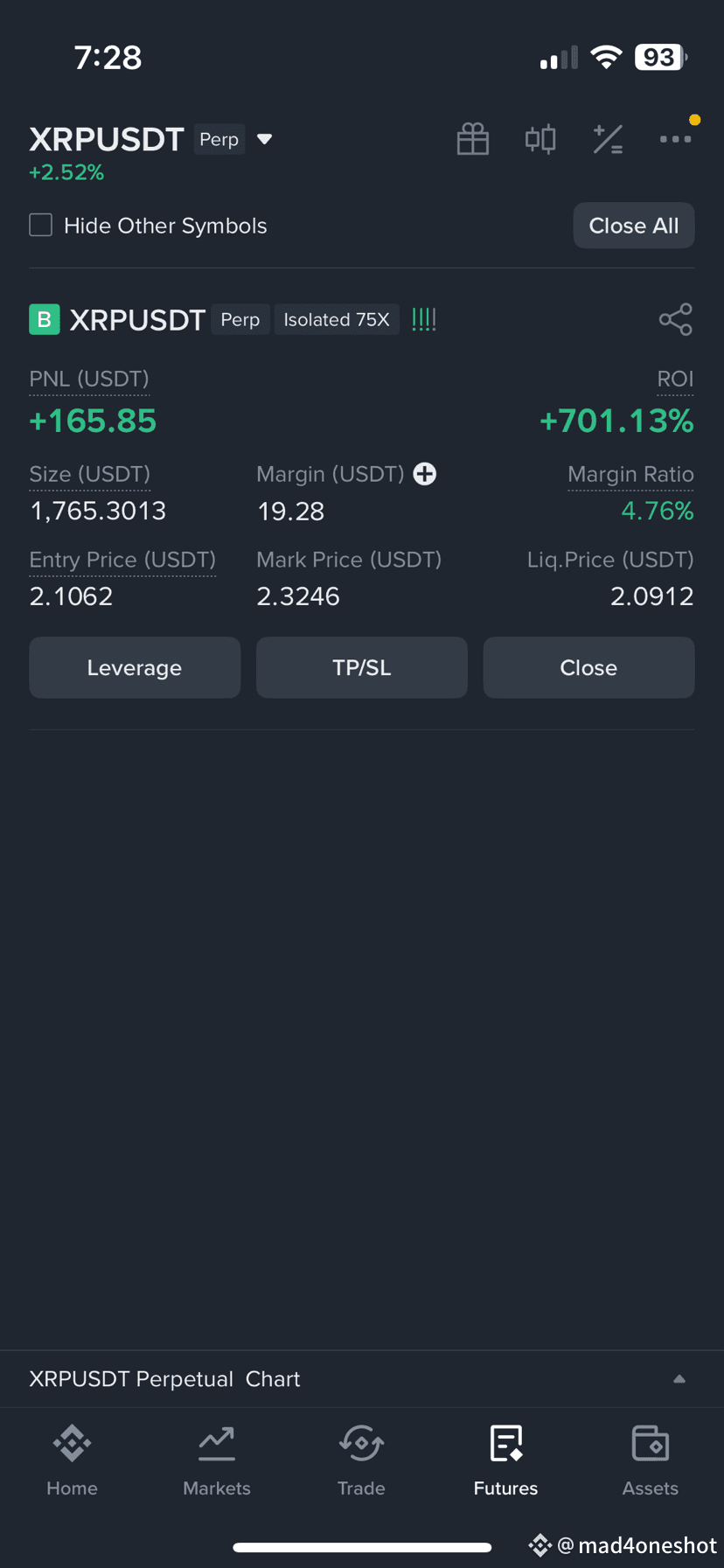
Task: Add margin with the plus icon
Action: 425,474
